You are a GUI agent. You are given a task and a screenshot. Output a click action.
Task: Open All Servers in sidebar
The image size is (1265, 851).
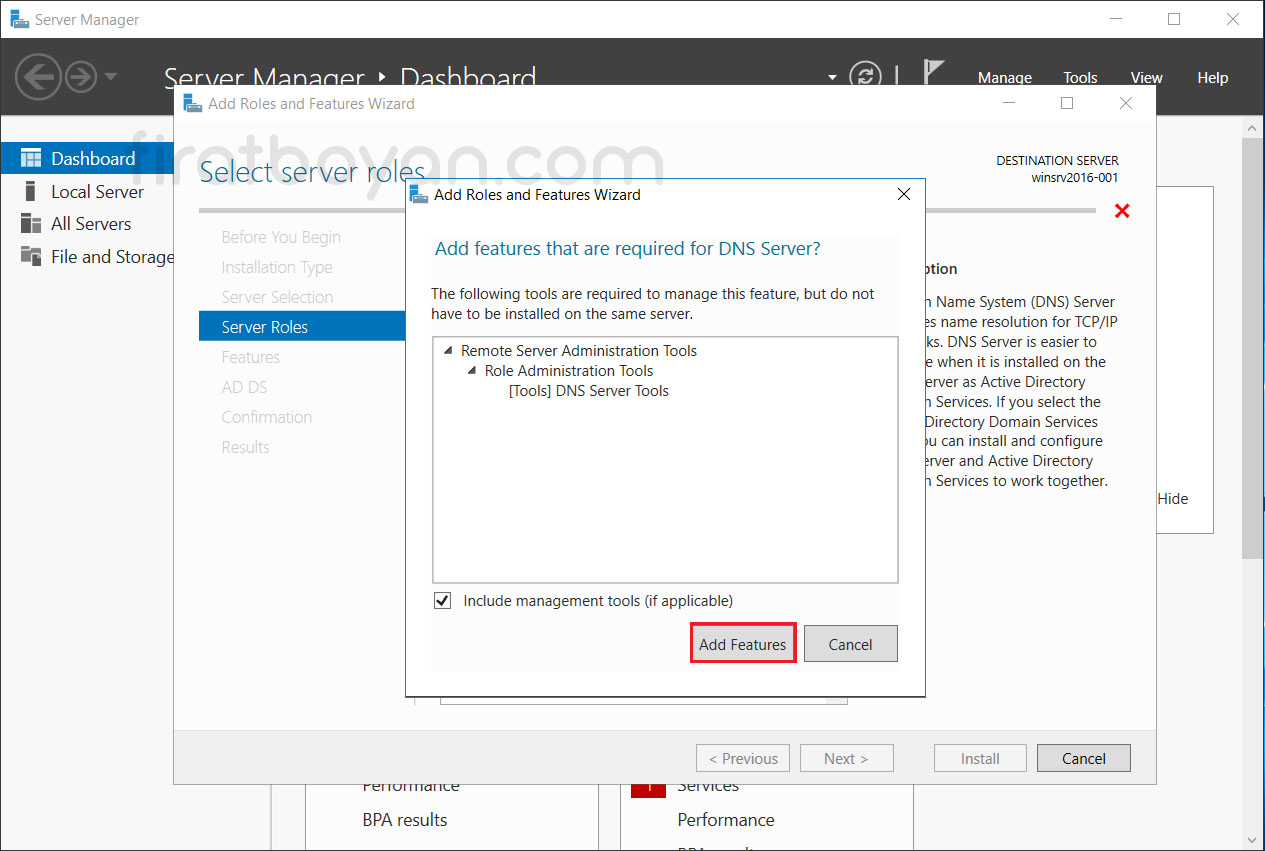point(91,224)
